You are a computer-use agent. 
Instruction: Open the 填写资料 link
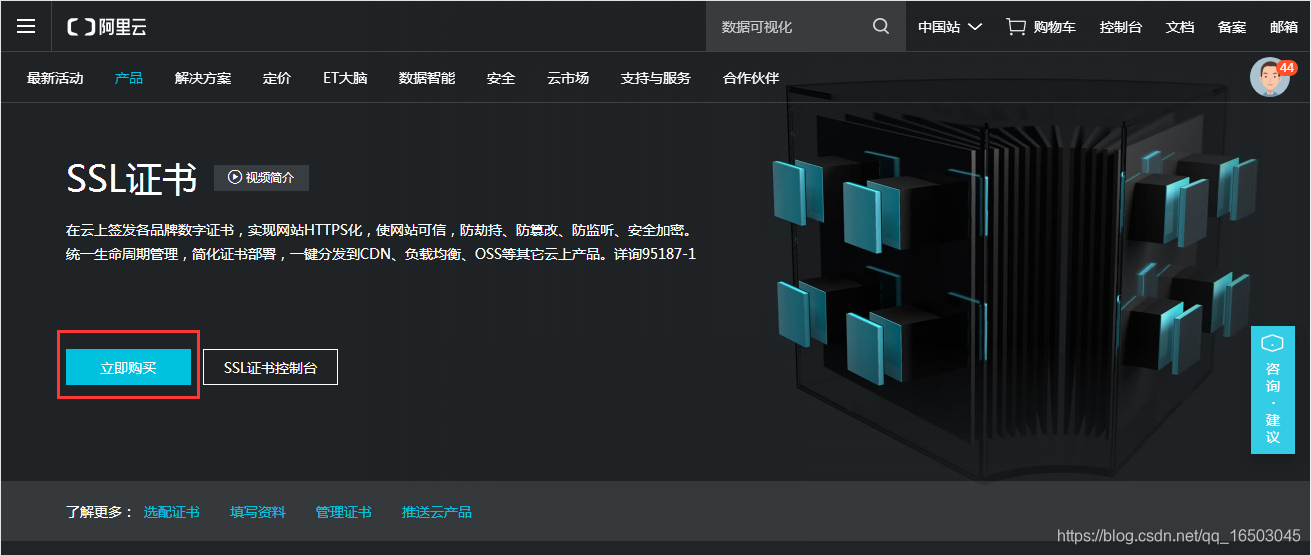pyautogui.click(x=257, y=512)
